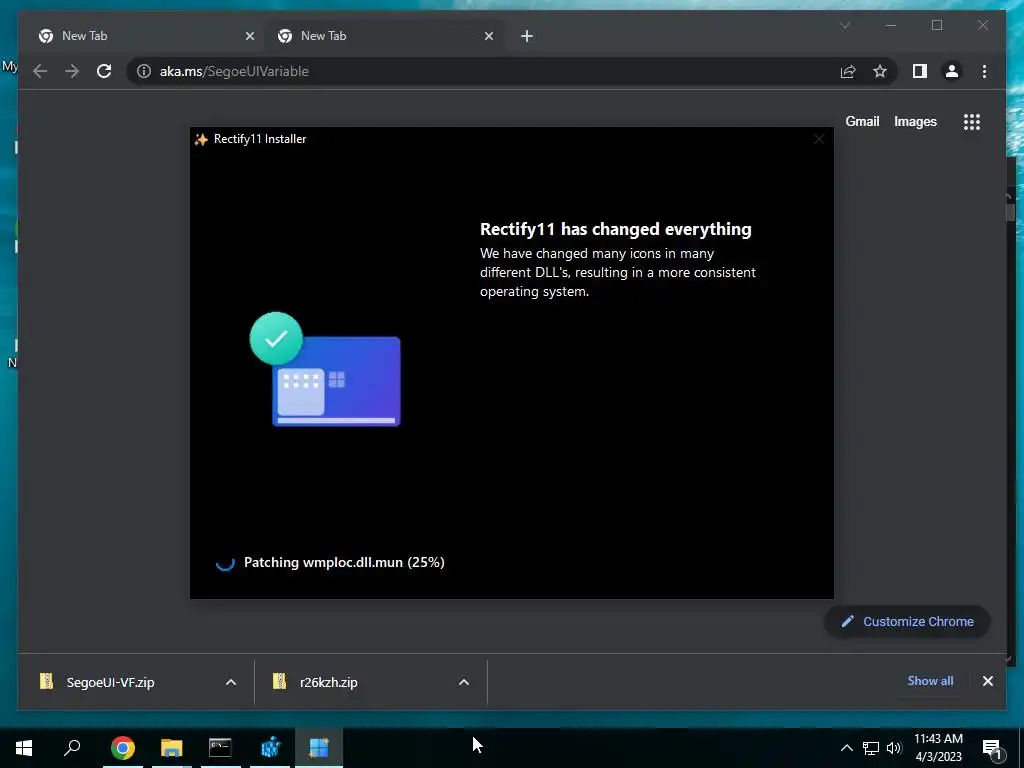Click Customize Chrome button
Screen dimensions: 1024x768
click(x=907, y=622)
